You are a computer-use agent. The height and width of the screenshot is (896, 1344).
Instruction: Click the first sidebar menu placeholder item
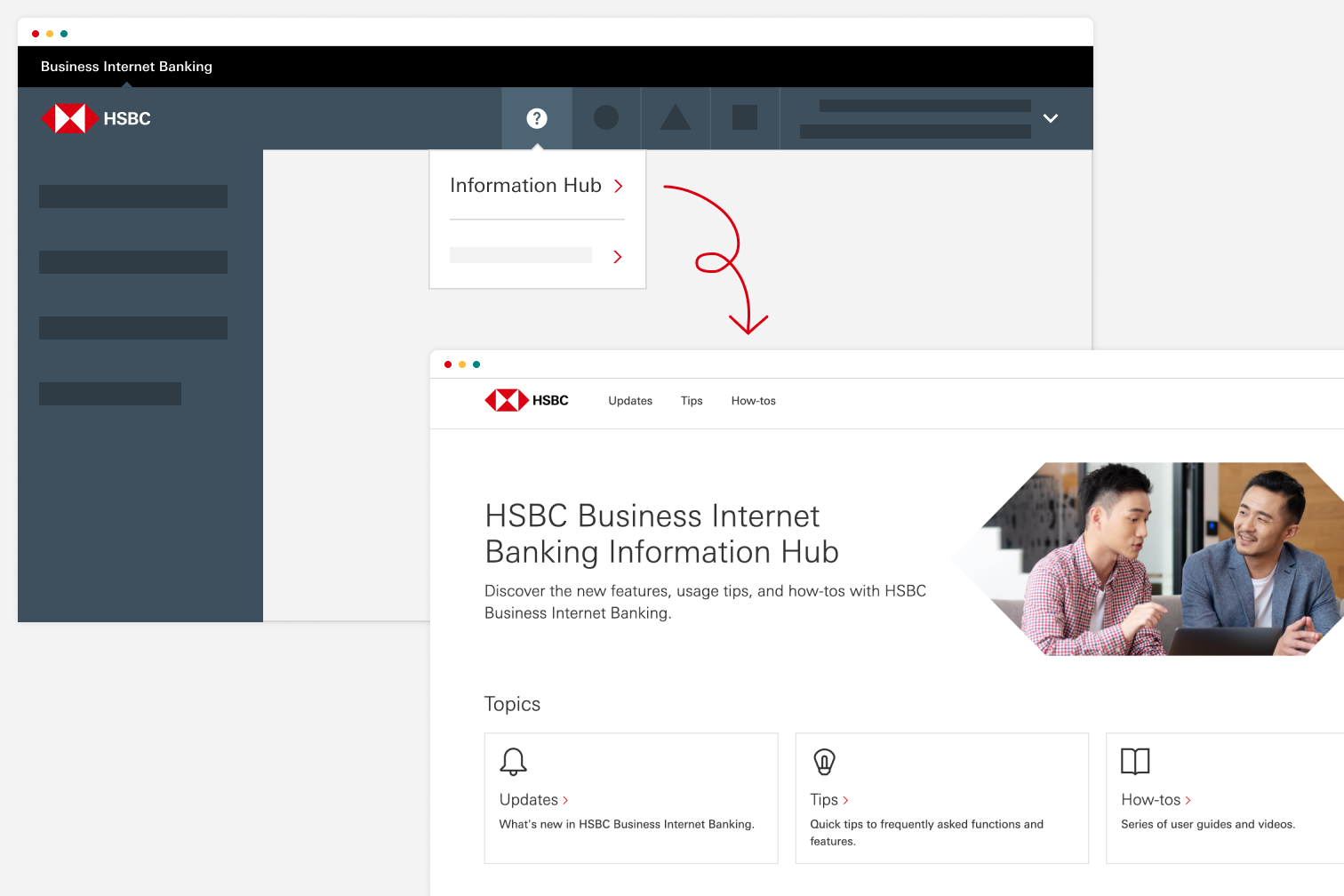(132, 196)
